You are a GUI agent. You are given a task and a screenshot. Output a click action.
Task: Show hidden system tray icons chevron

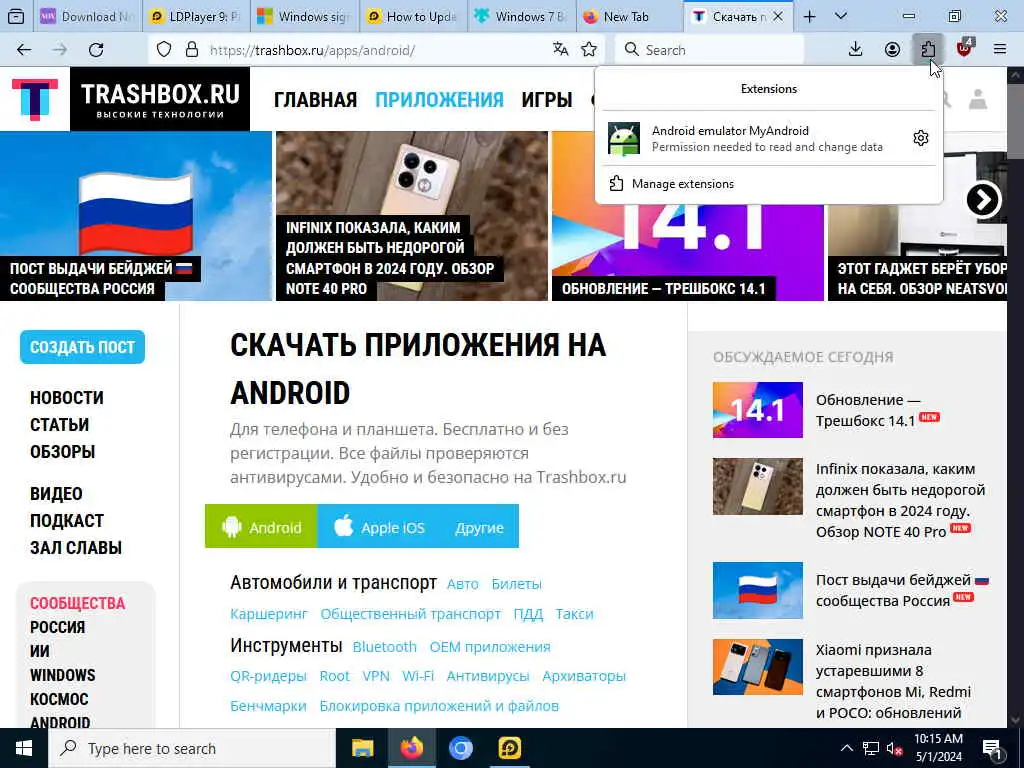(x=846, y=748)
